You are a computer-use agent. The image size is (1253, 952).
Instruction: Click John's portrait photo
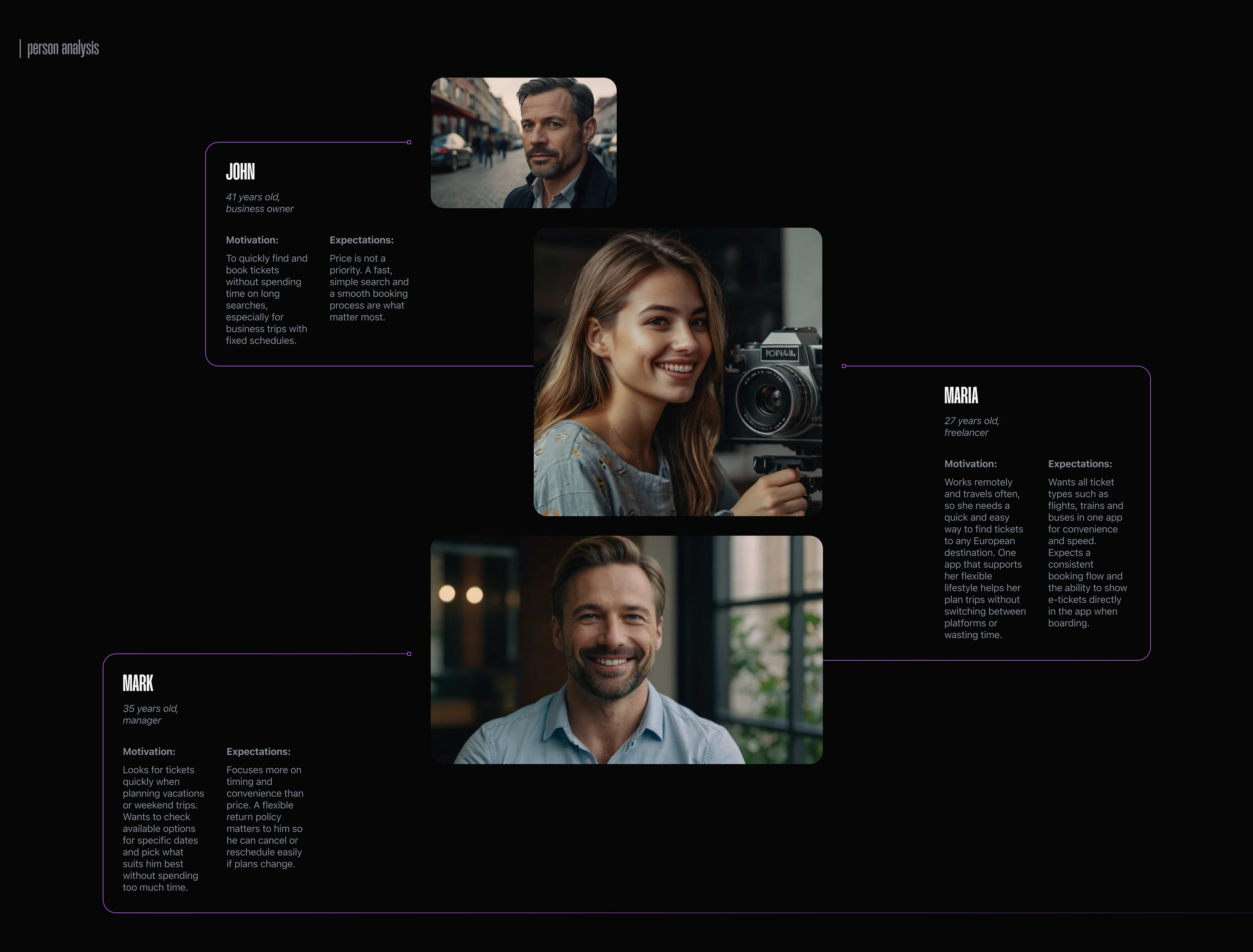[x=523, y=143]
